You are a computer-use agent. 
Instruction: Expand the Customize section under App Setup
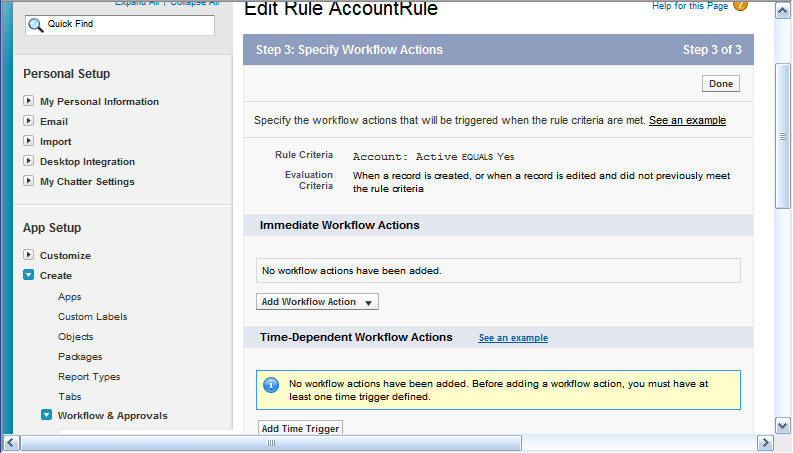coord(28,255)
